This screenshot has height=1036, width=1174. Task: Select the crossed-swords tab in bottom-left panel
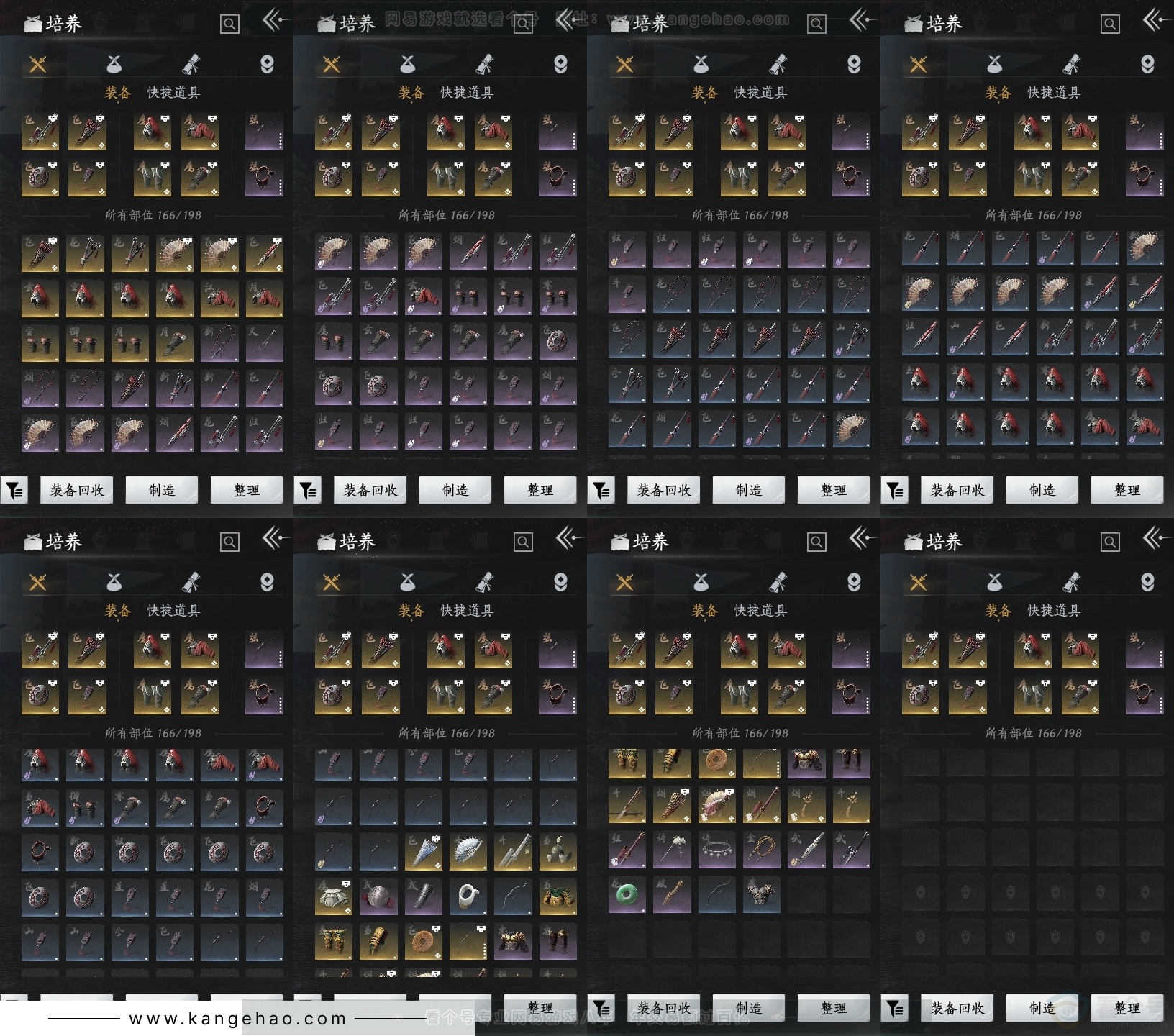pyautogui.click(x=38, y=583)
